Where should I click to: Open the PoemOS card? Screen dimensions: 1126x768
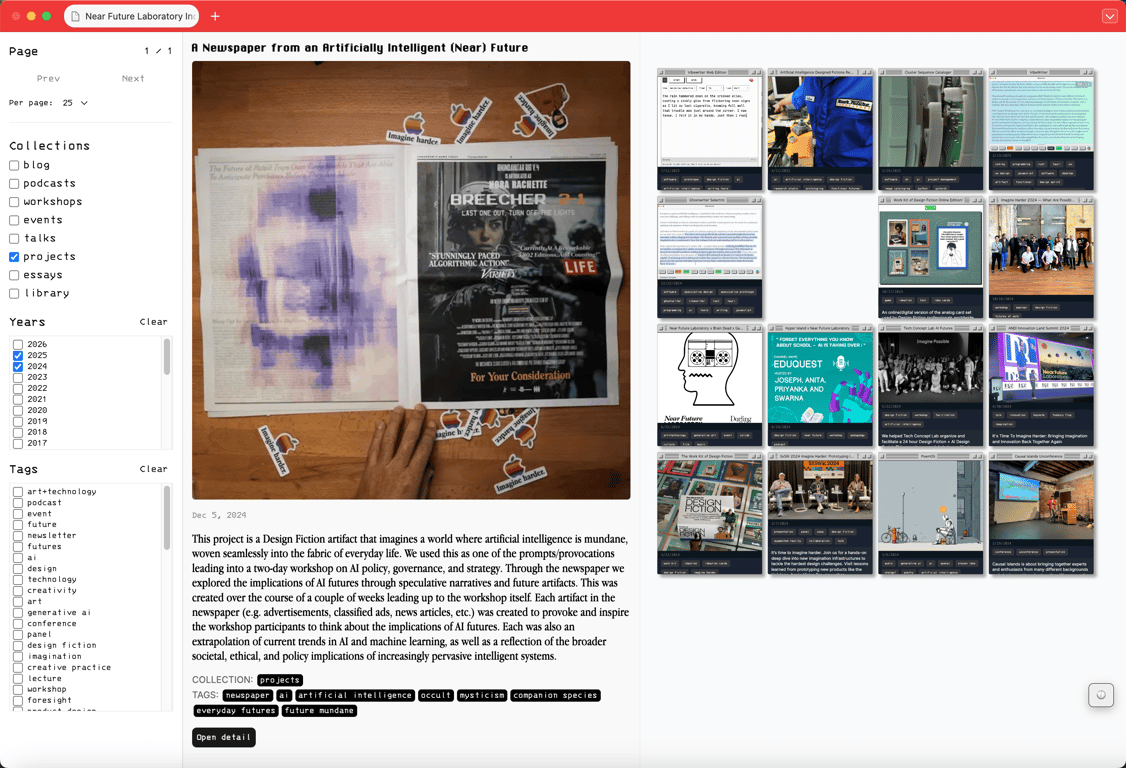tap(931, 513)
